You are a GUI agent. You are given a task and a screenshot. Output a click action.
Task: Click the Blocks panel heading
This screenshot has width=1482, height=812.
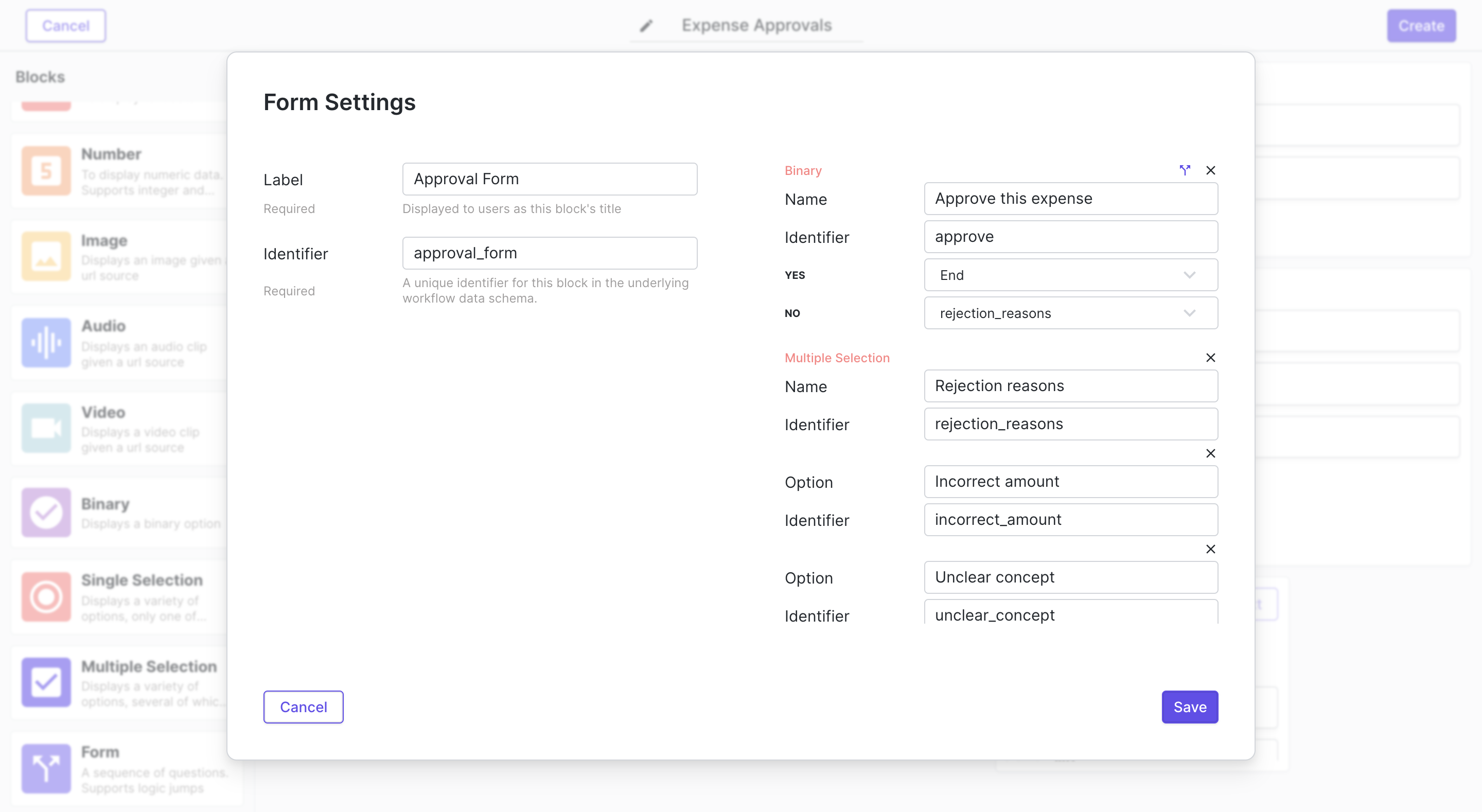pyautogui.click(x=40, y=77)
